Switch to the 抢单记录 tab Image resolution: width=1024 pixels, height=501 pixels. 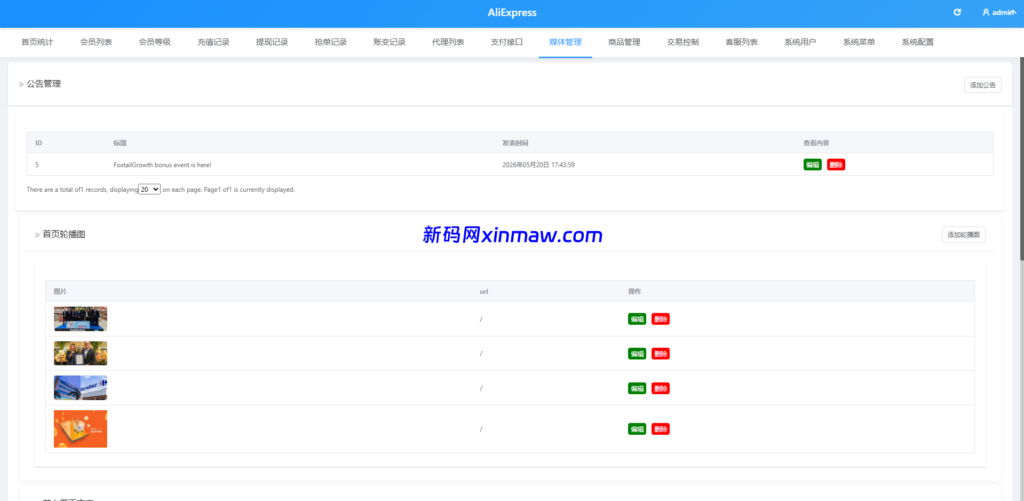click(330, 42)
